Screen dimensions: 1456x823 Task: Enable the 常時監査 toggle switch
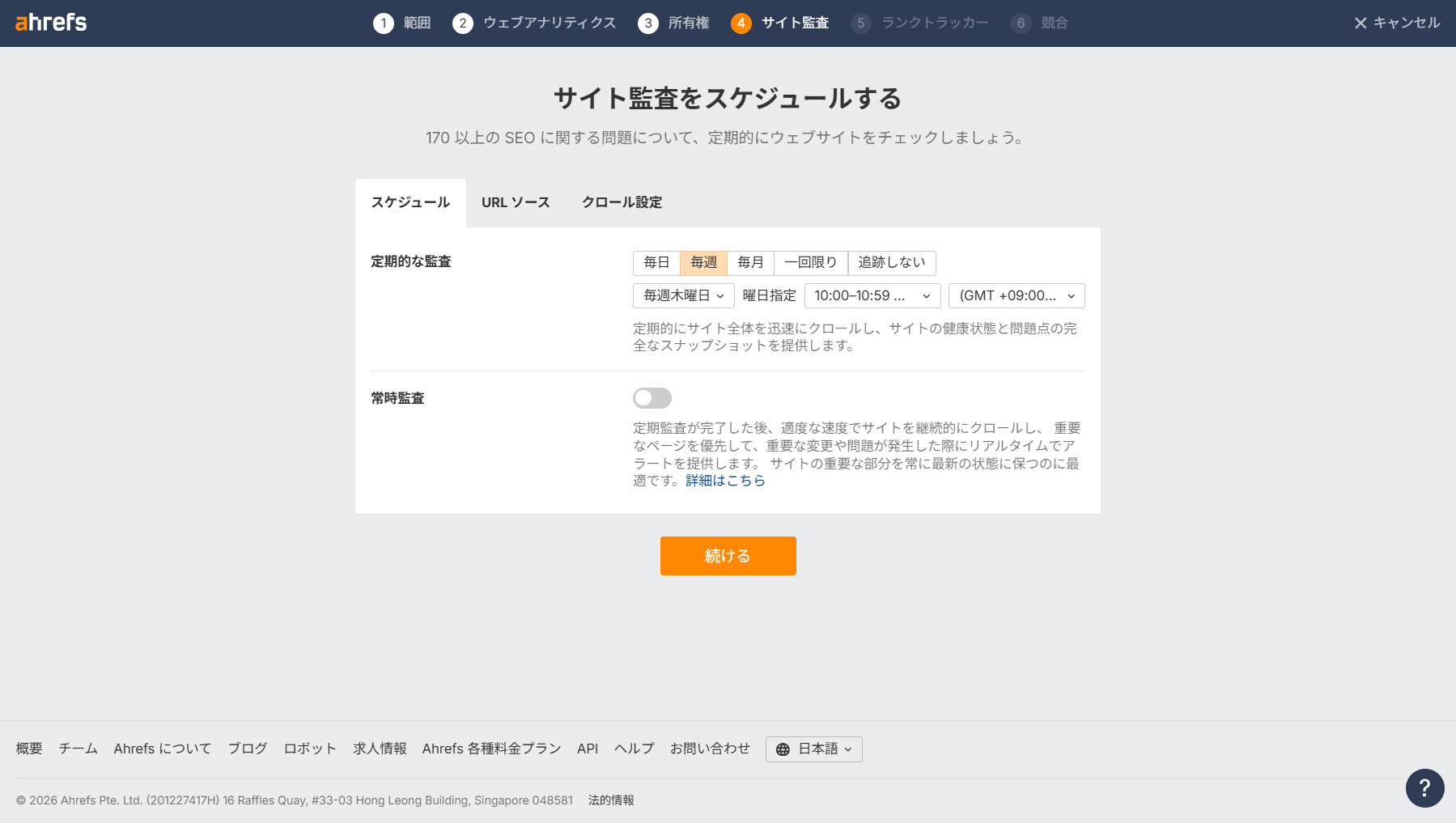(652, 398)
